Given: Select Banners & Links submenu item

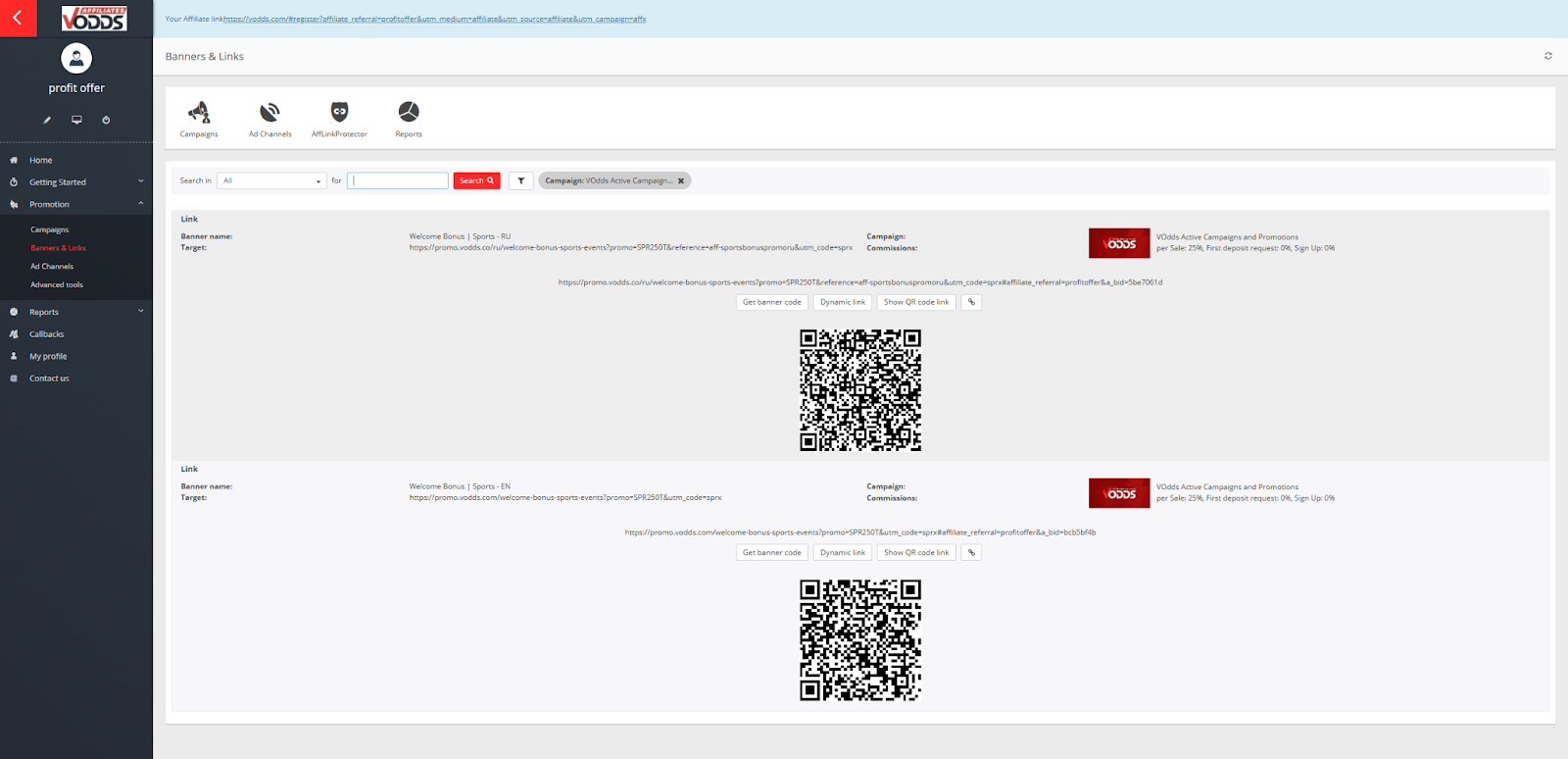Looking at the screenshot, I should 58,248.
